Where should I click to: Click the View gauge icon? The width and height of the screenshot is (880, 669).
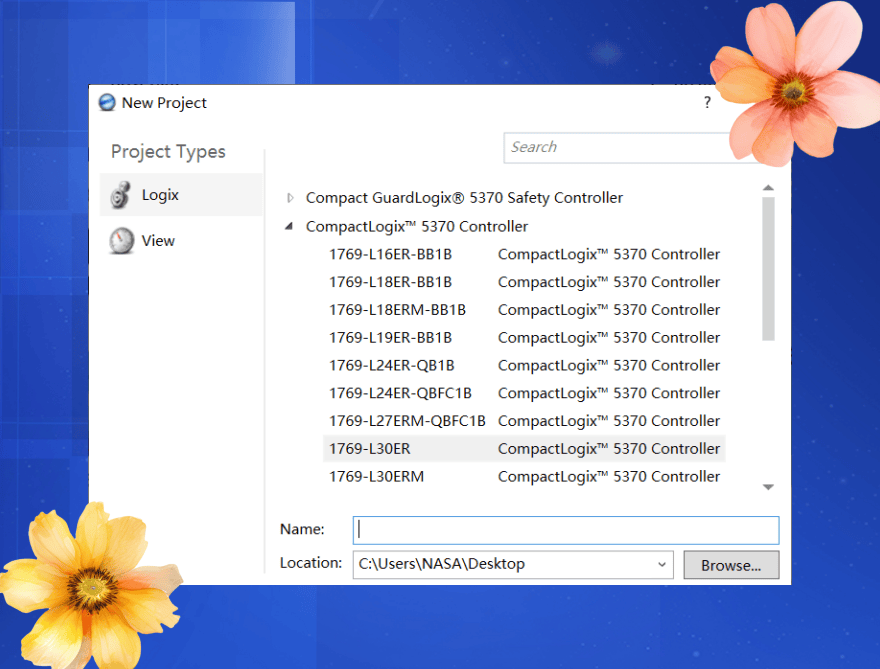click(x=121, y=241)
